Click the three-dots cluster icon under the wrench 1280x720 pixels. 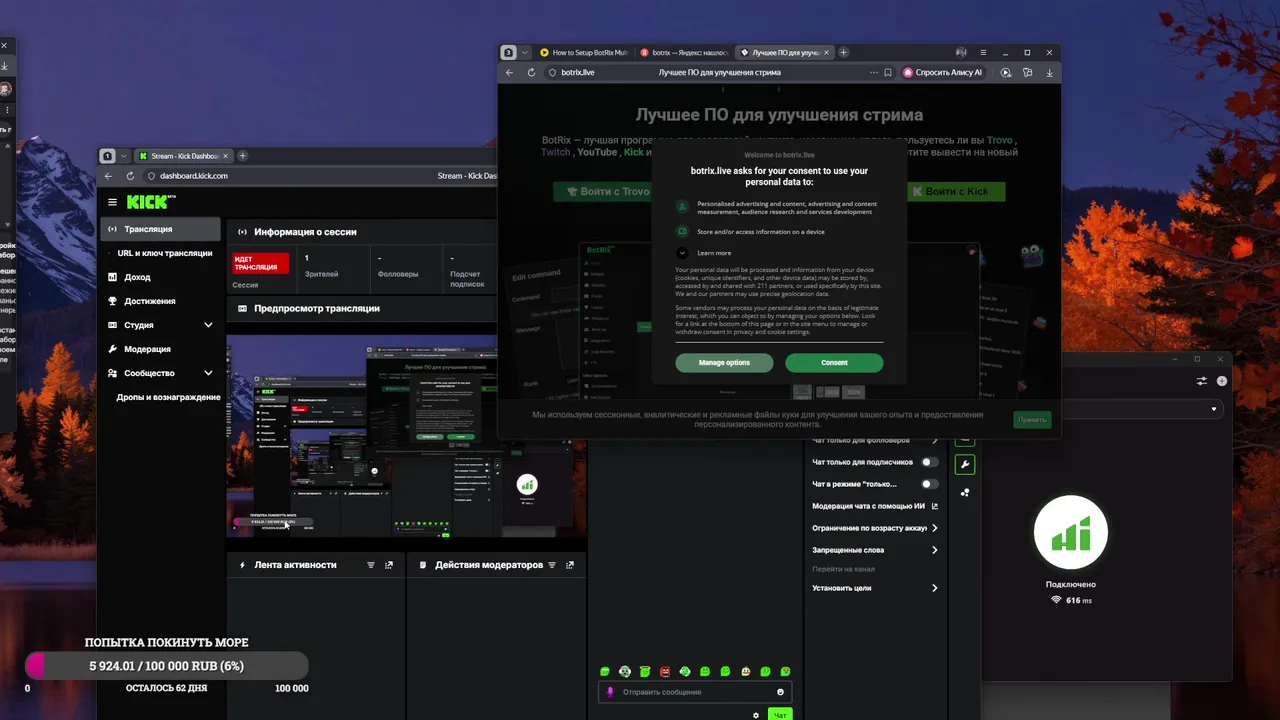(x=965, y=492)
